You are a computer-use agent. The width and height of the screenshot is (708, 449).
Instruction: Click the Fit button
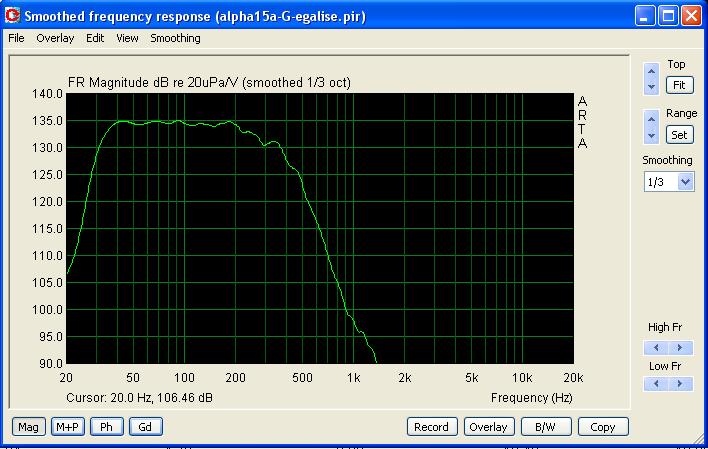point(680,85)
